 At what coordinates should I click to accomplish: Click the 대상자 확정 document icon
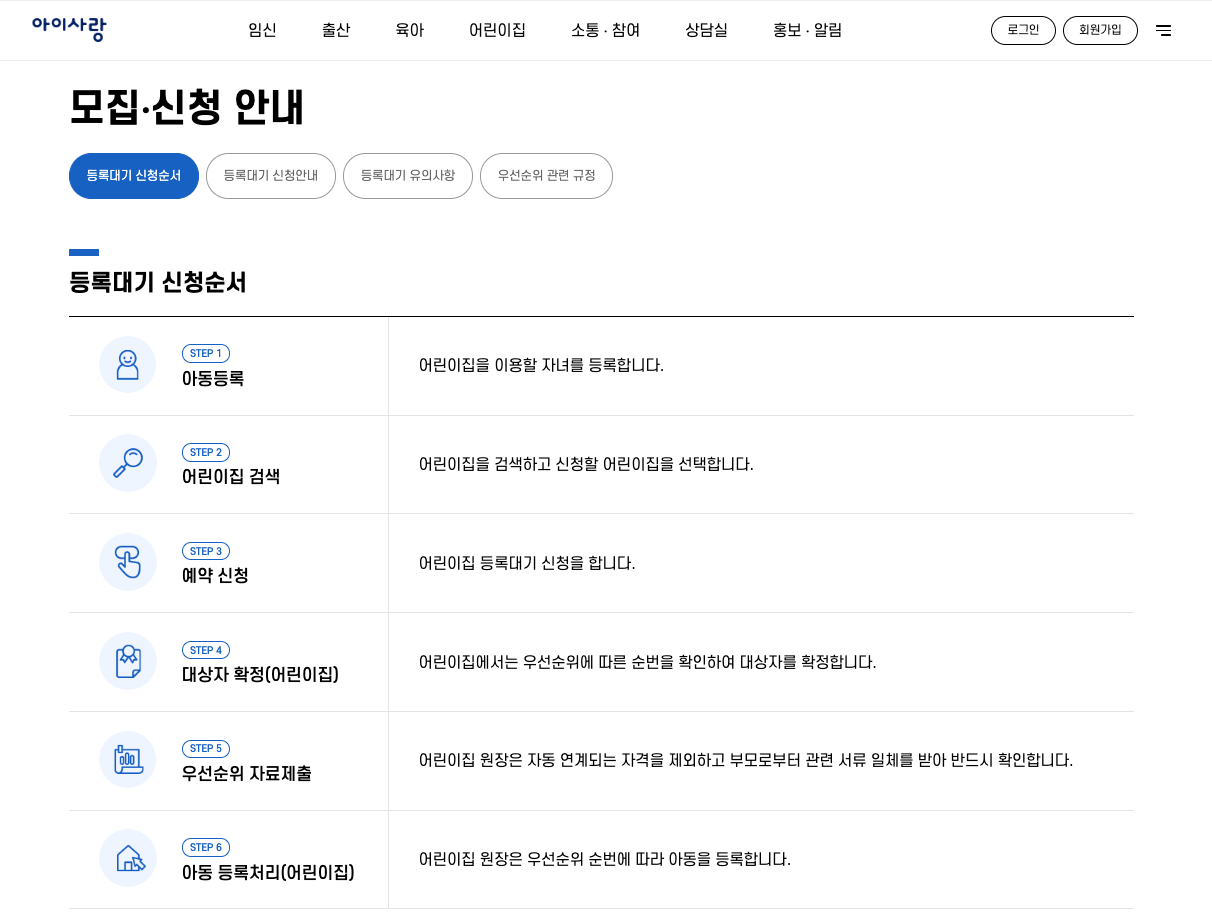[127, 661]
